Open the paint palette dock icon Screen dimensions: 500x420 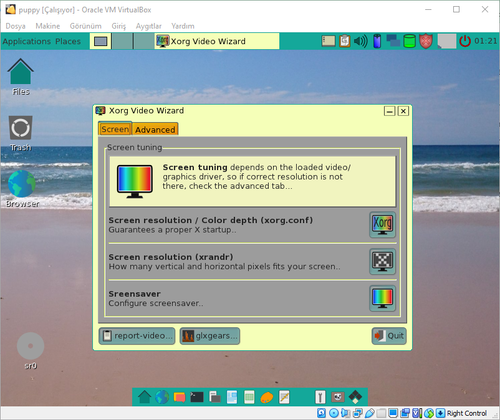267,397
